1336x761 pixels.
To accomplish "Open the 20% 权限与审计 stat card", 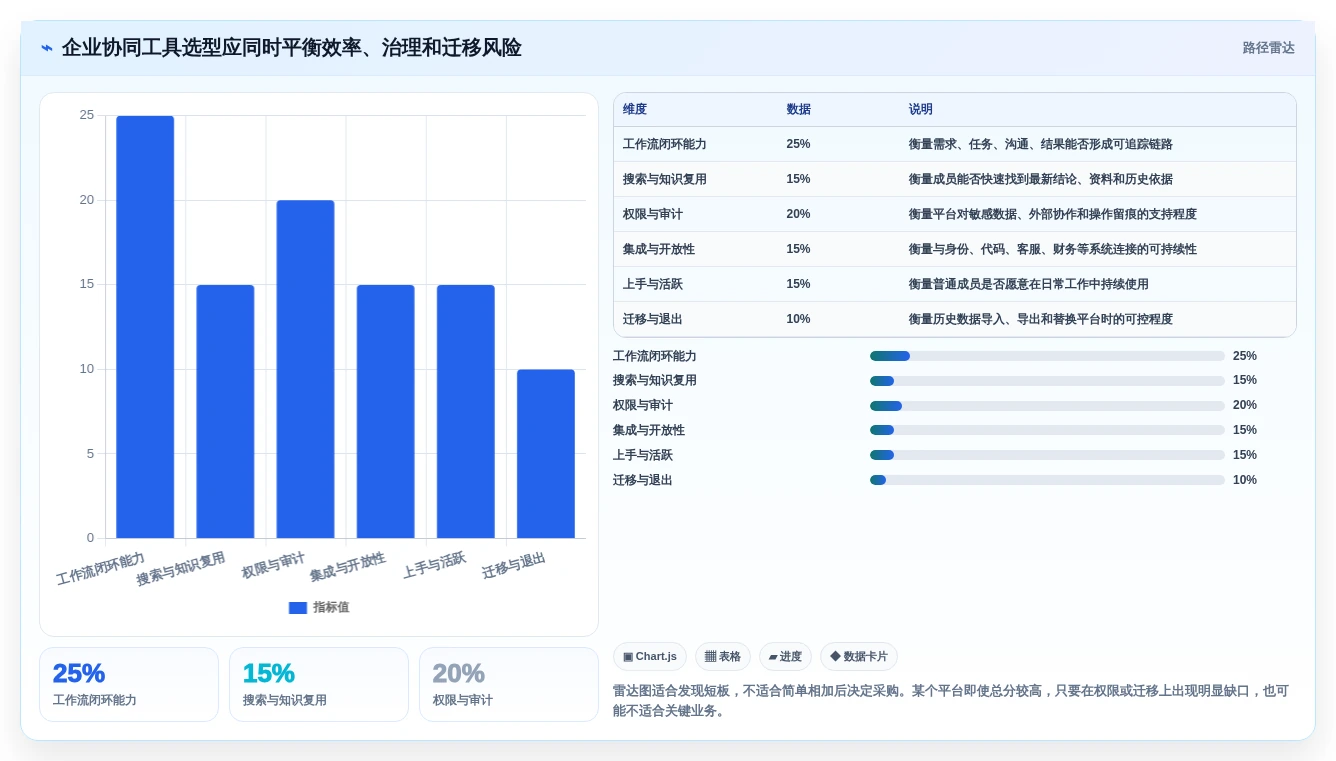I will click(x=509, y=685).
